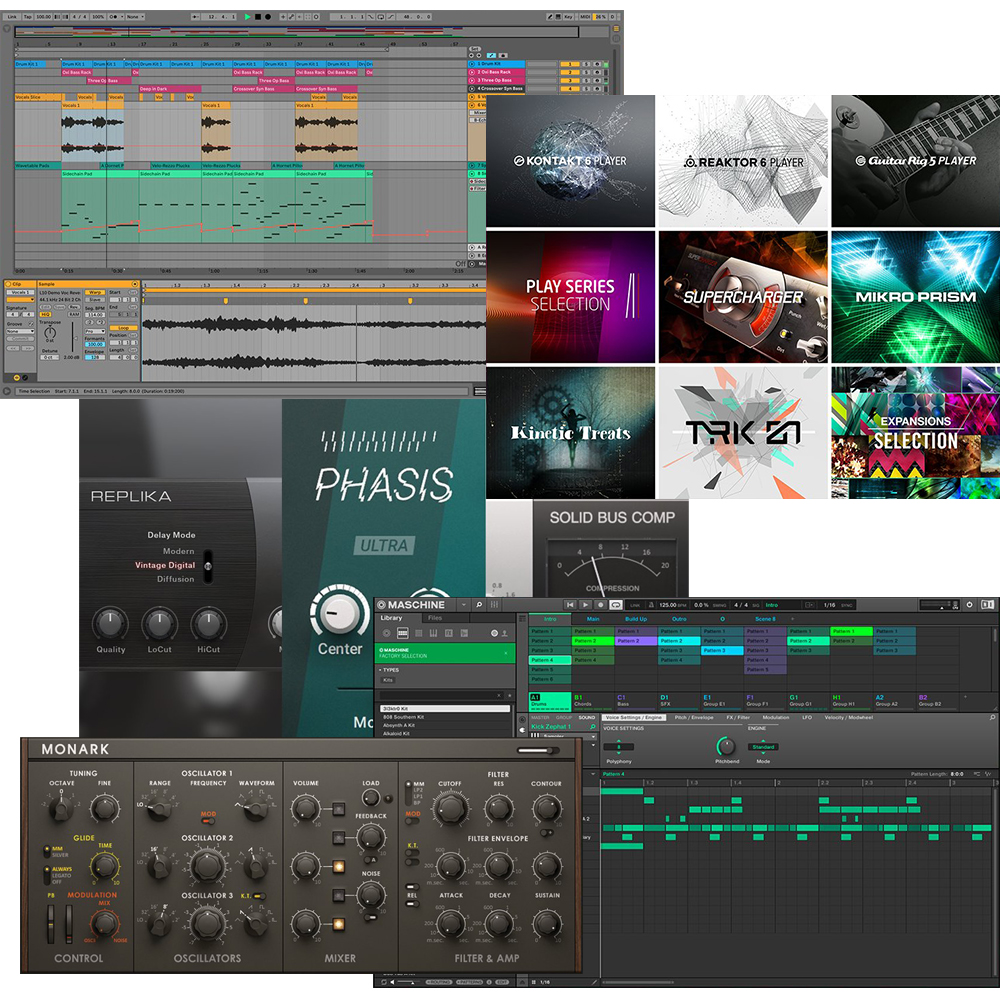Open the FX / Filter page in Maschine
Screen dimensions: 1000x1000
[x=738, y=717]
